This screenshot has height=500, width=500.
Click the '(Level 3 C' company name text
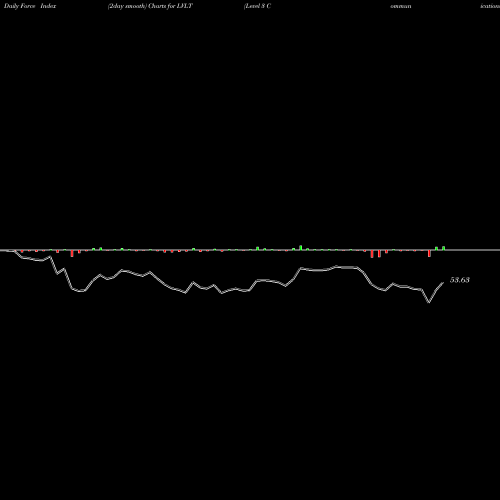point(257,6)
